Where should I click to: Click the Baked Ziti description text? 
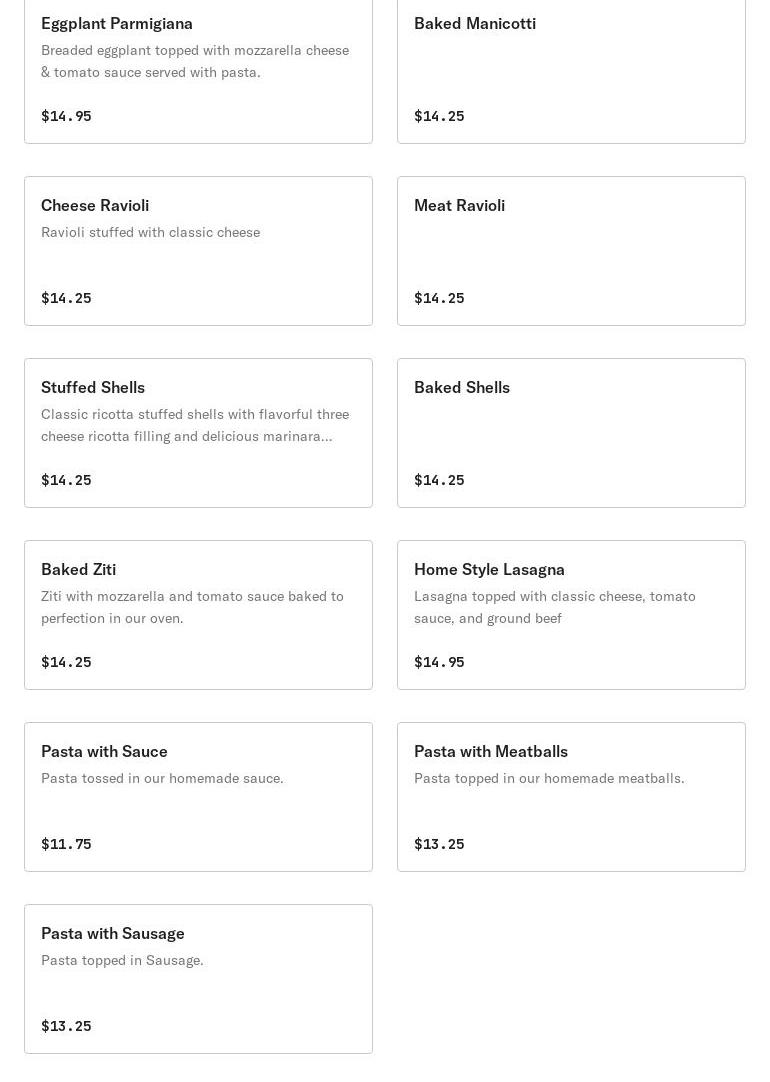pyautogui.click(x=192, y=607)
